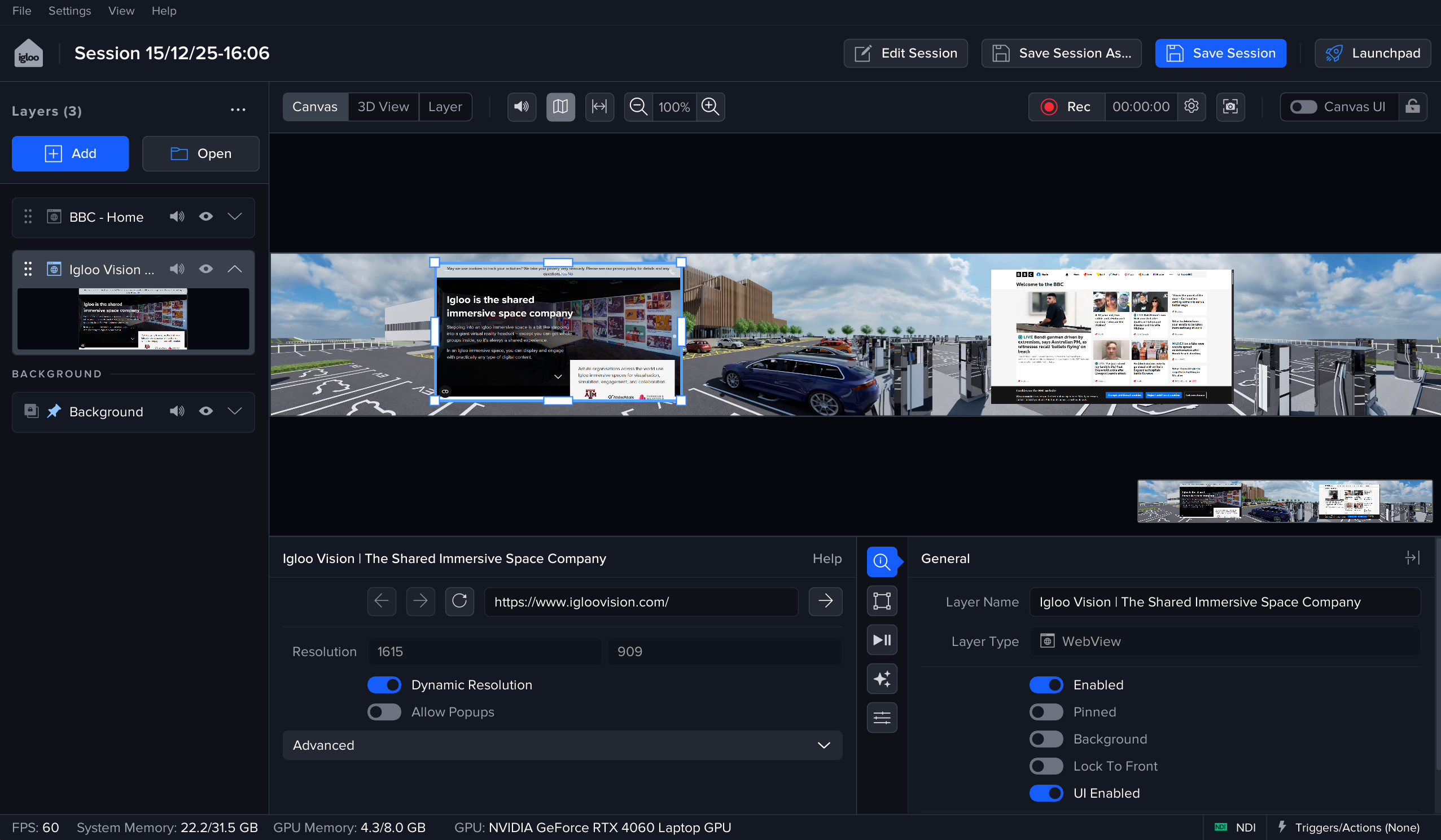Click the URL address field
1441x840 pixels.
tap(641, 602)
